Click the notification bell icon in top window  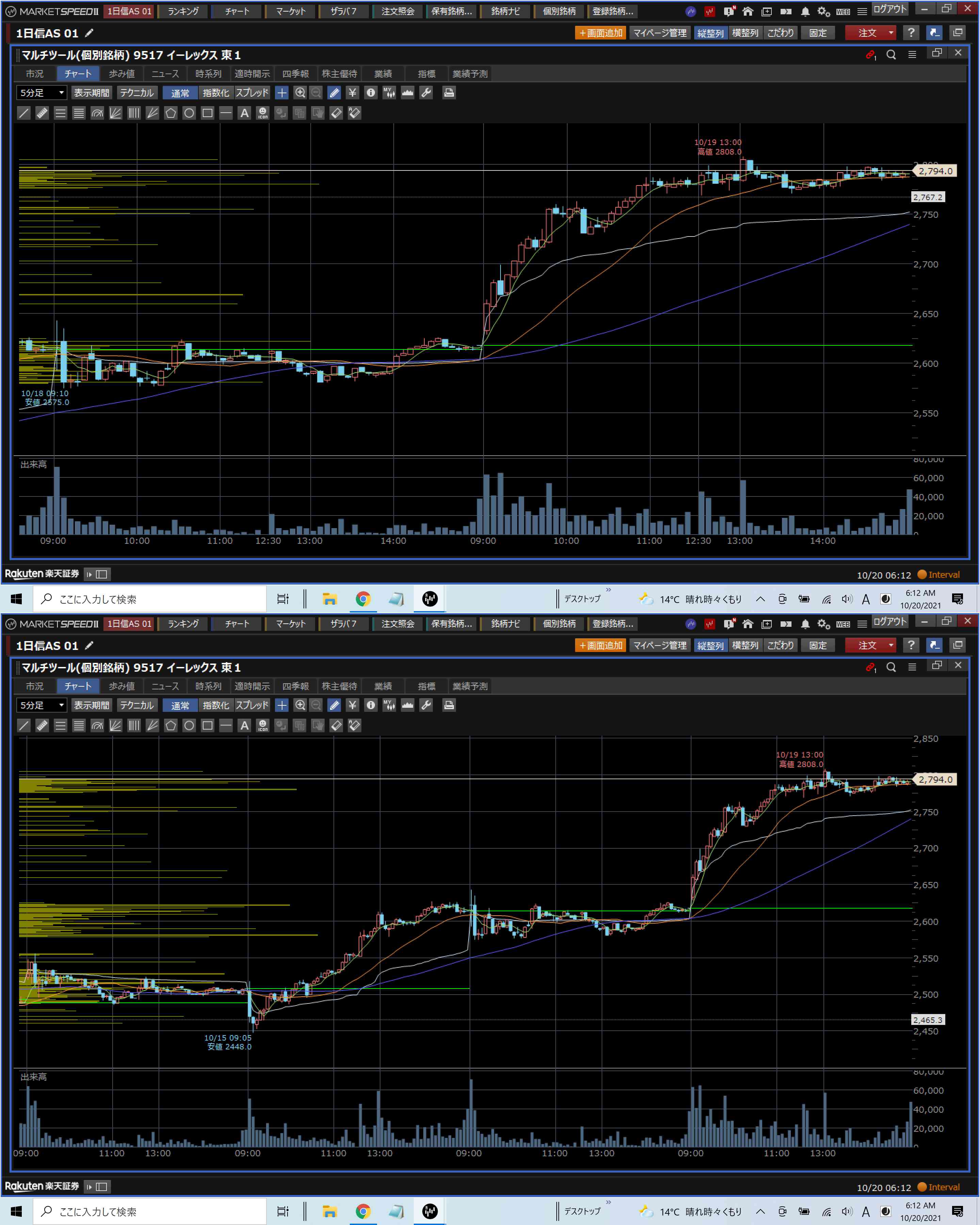pyautogui.click(x=805, y=11)
